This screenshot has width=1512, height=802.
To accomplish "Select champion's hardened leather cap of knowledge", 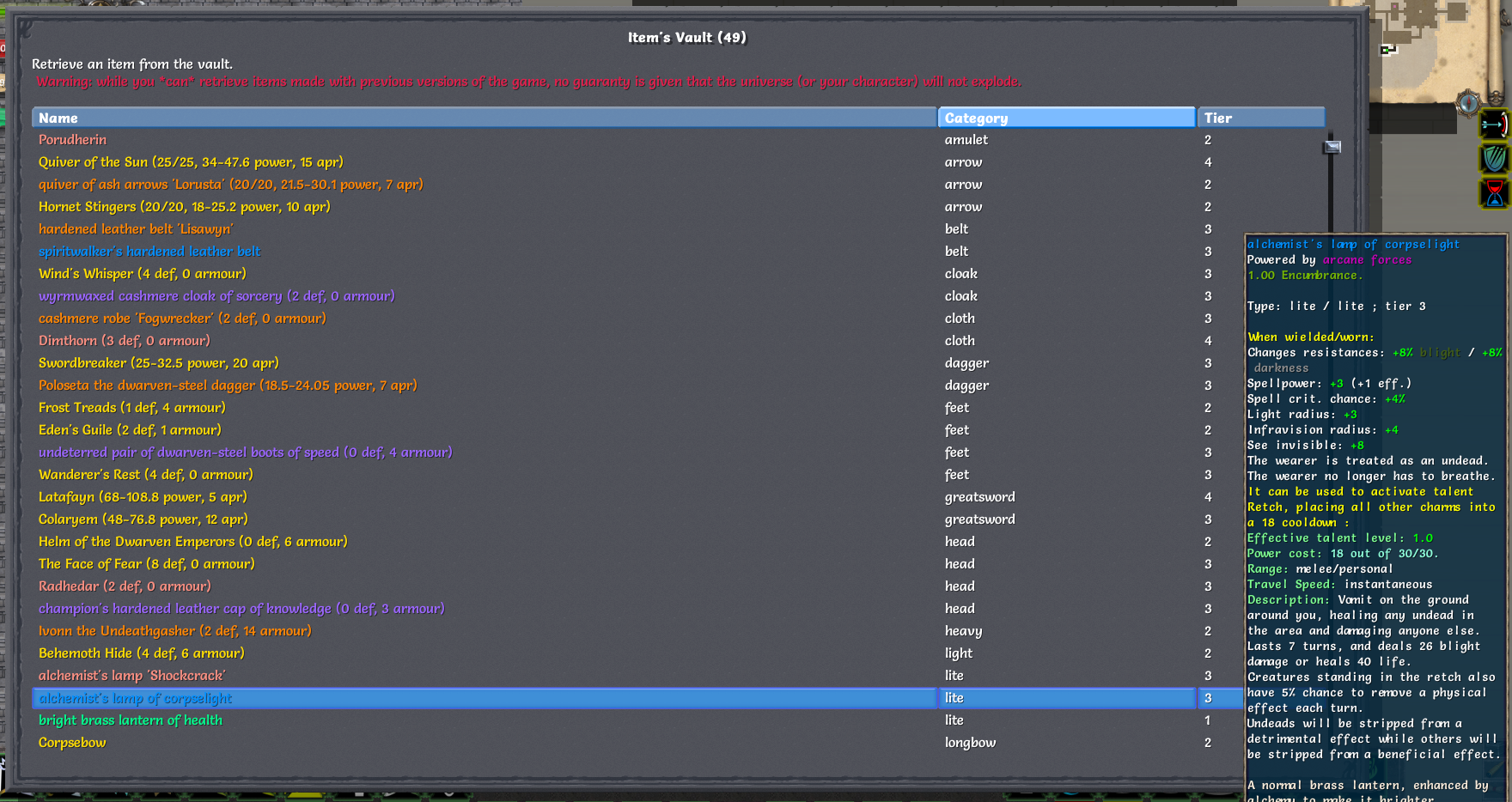I will tap(485, 609).
